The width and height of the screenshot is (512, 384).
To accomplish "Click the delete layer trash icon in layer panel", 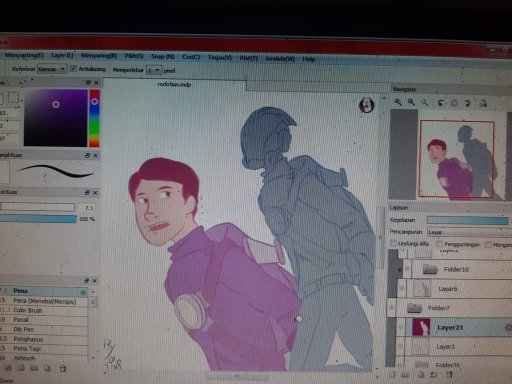I will tap(449, 375).
